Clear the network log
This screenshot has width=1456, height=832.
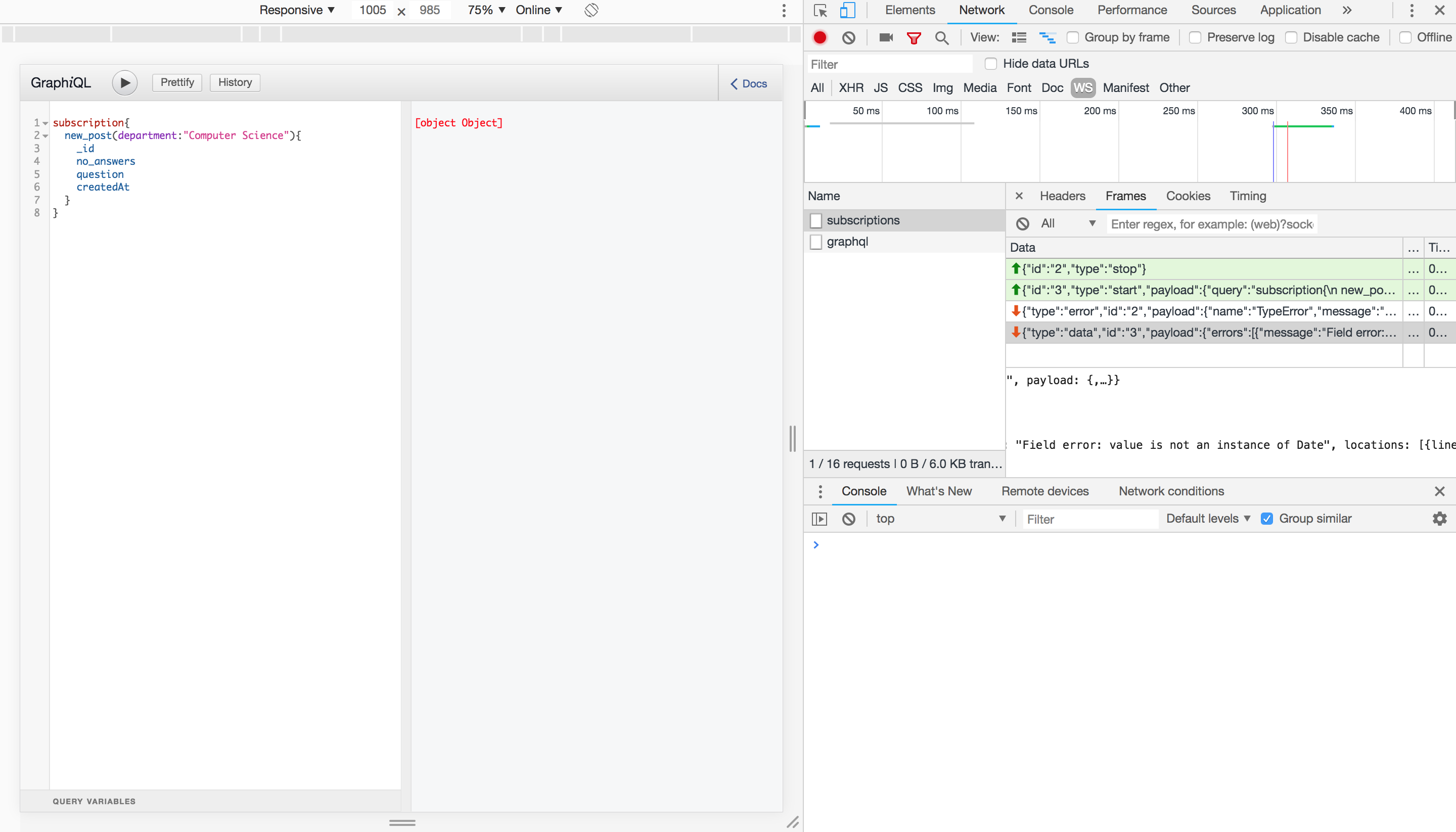click(x=848, y=38)
